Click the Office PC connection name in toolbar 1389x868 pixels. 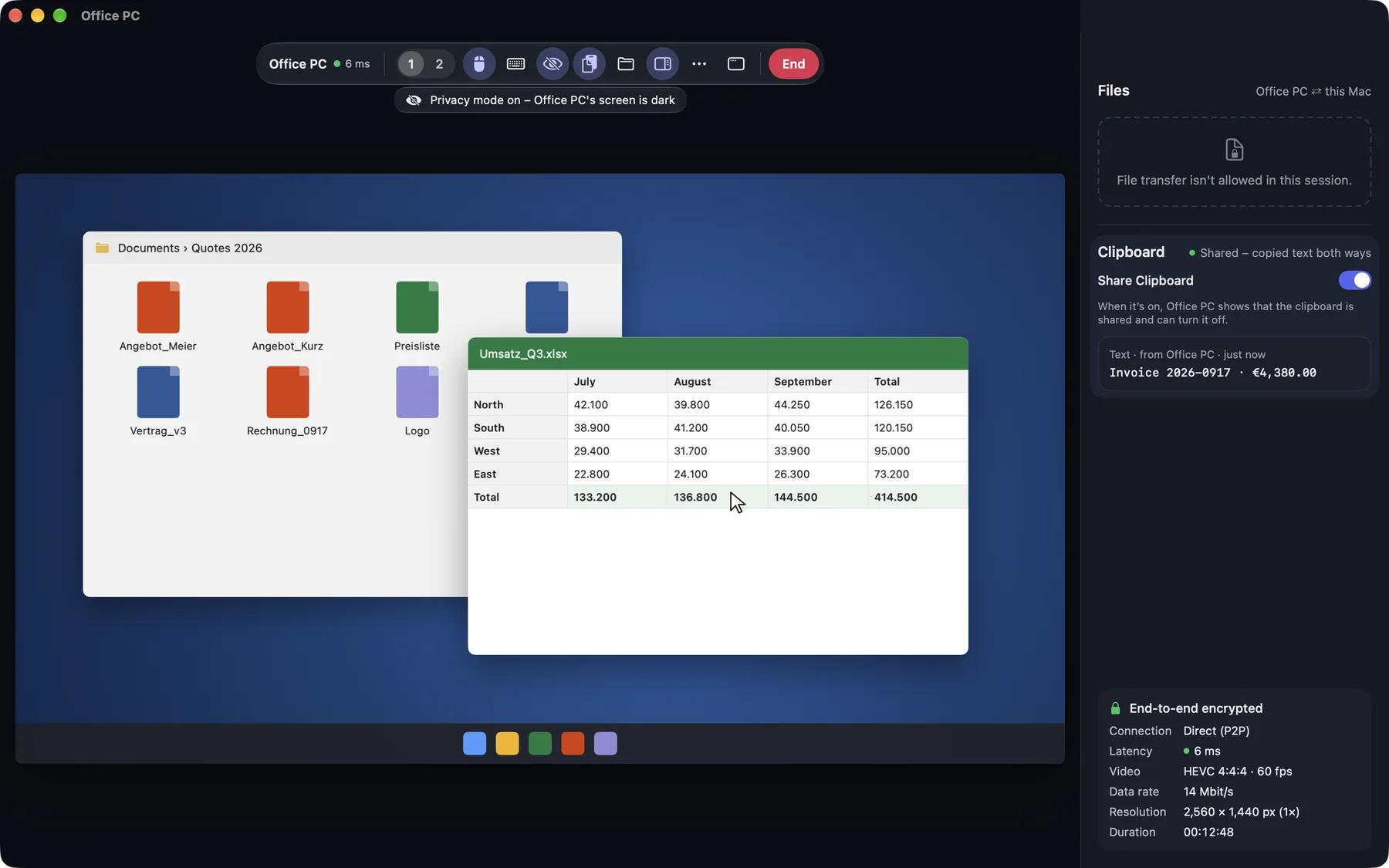click(298, 64)
